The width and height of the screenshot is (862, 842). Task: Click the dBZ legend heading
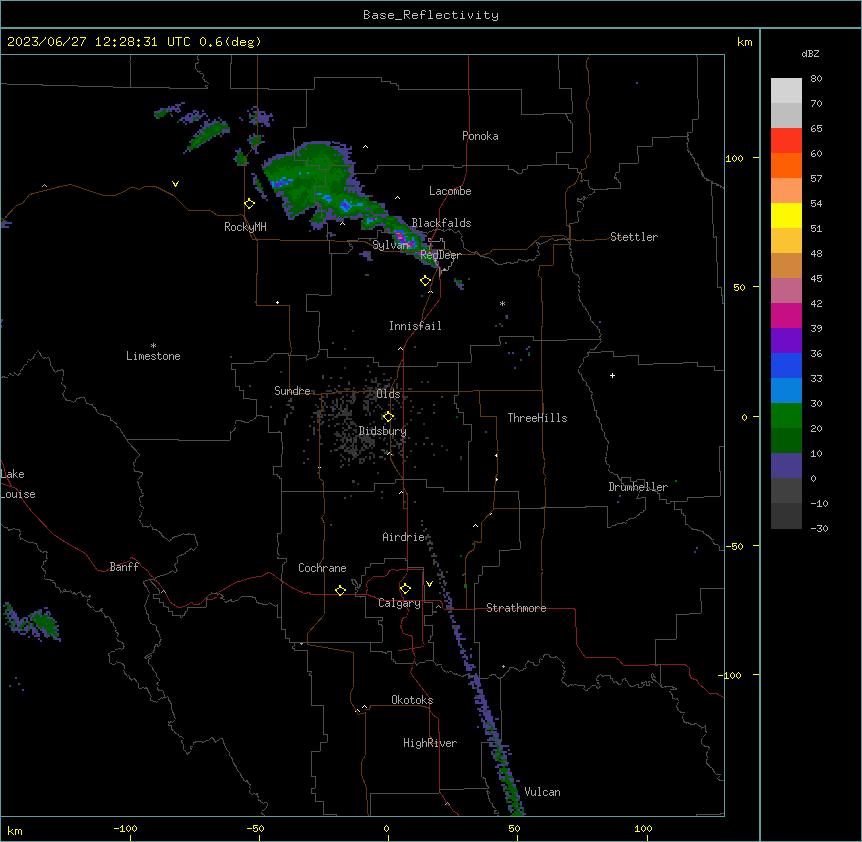[x=810, y=53]
